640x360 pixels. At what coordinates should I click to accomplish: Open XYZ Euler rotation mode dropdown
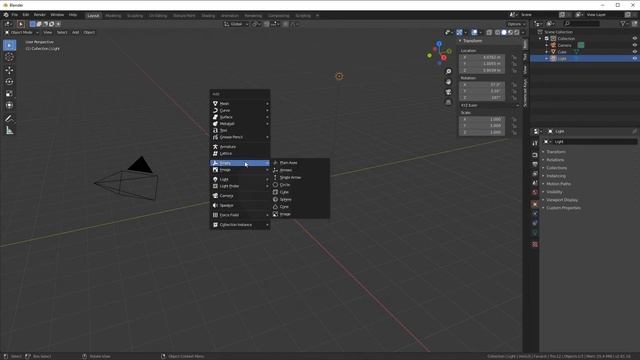click(x=490, y=105)
